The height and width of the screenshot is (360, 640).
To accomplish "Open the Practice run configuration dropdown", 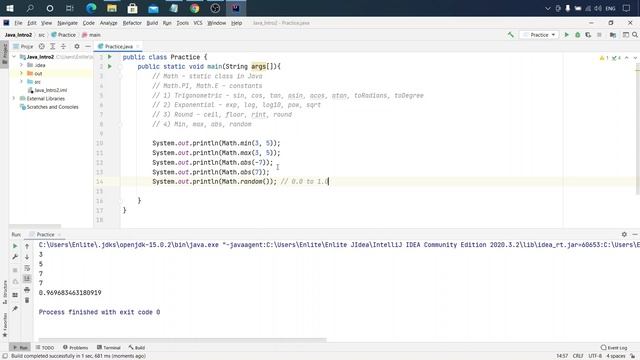I will tap(539, 35).
